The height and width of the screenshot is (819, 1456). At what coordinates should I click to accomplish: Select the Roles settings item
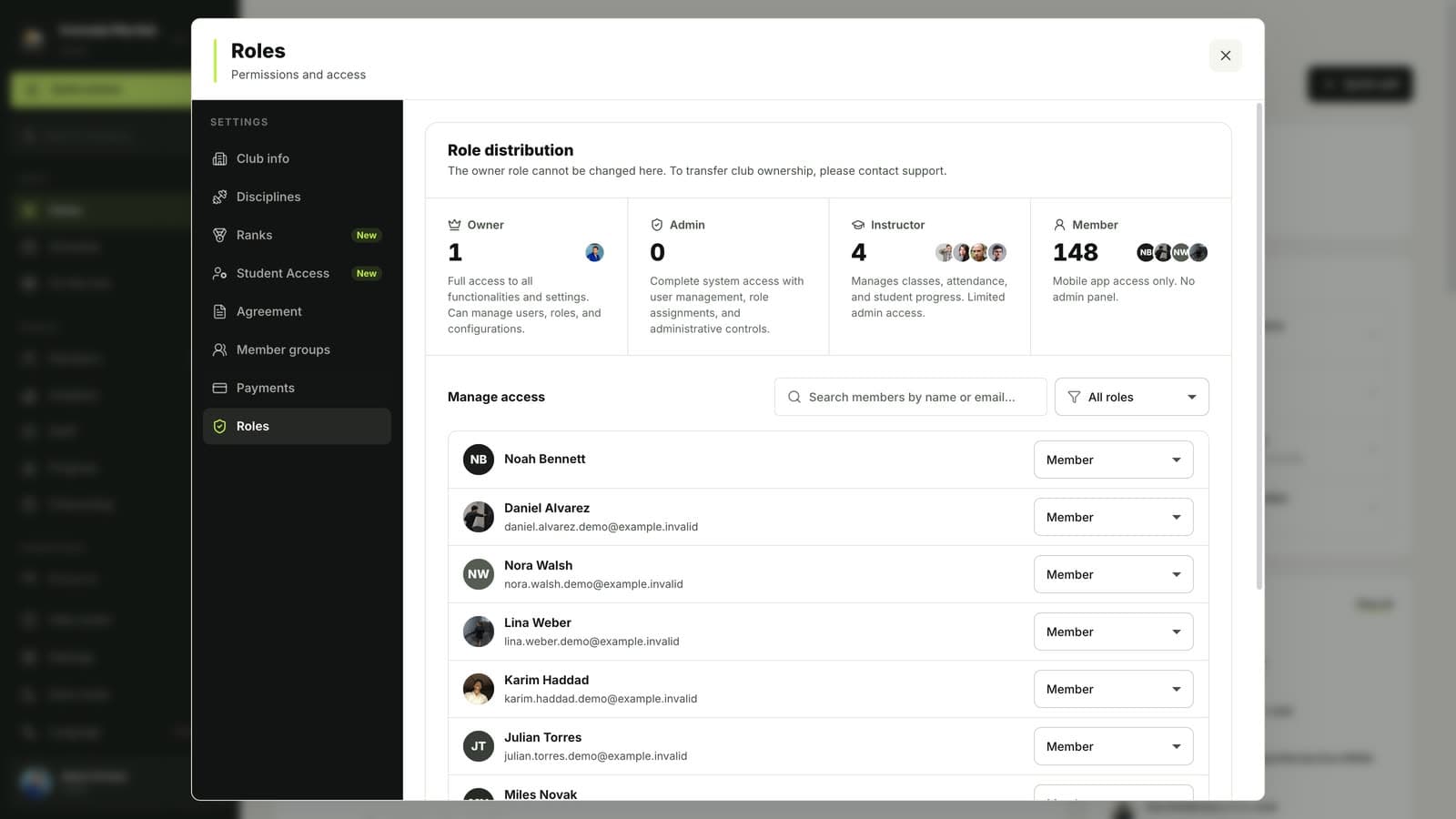pos(297,426)
